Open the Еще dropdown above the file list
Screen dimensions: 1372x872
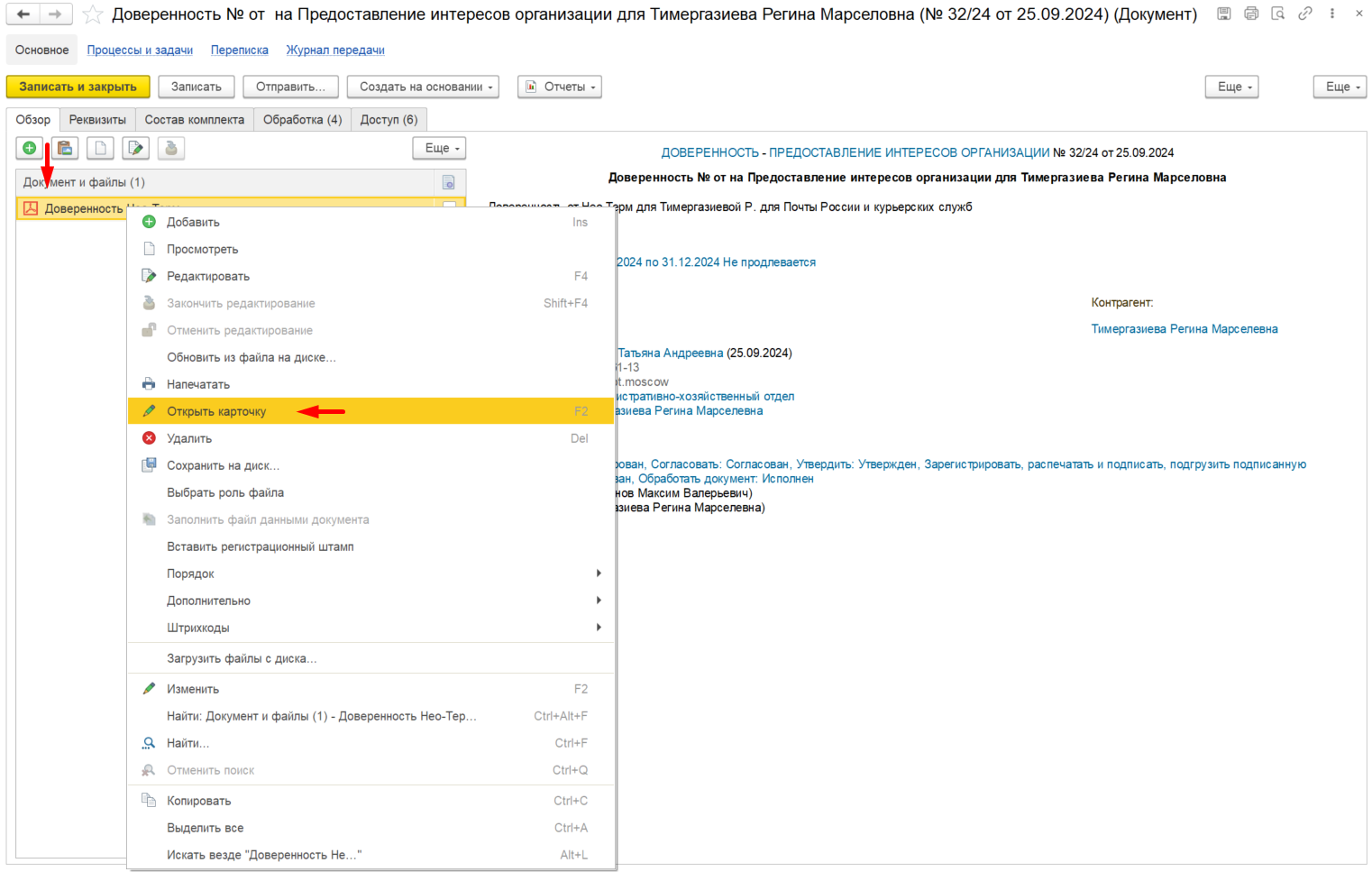[x=439, y=148]
